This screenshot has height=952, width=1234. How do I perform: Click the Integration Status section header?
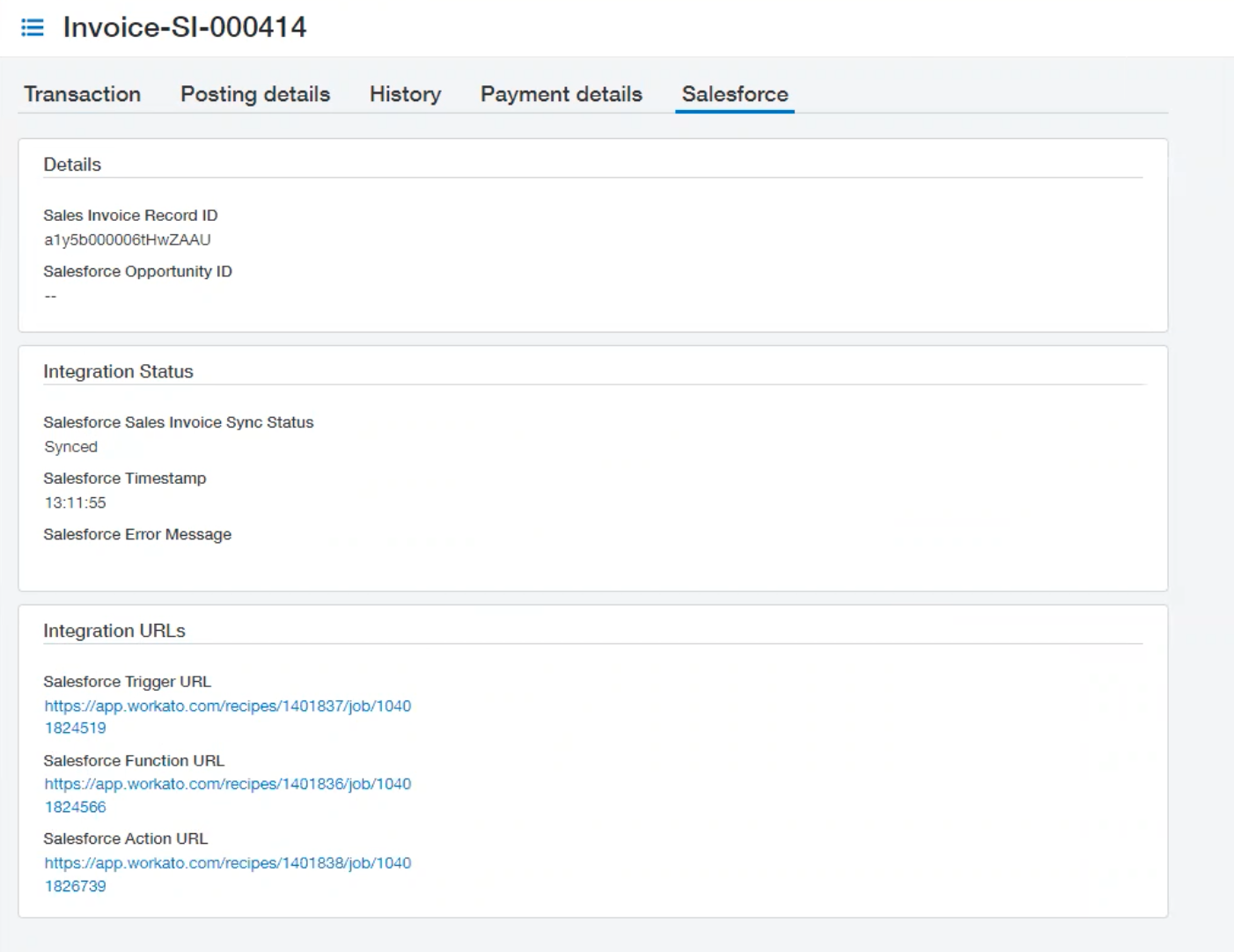(119, 371)
